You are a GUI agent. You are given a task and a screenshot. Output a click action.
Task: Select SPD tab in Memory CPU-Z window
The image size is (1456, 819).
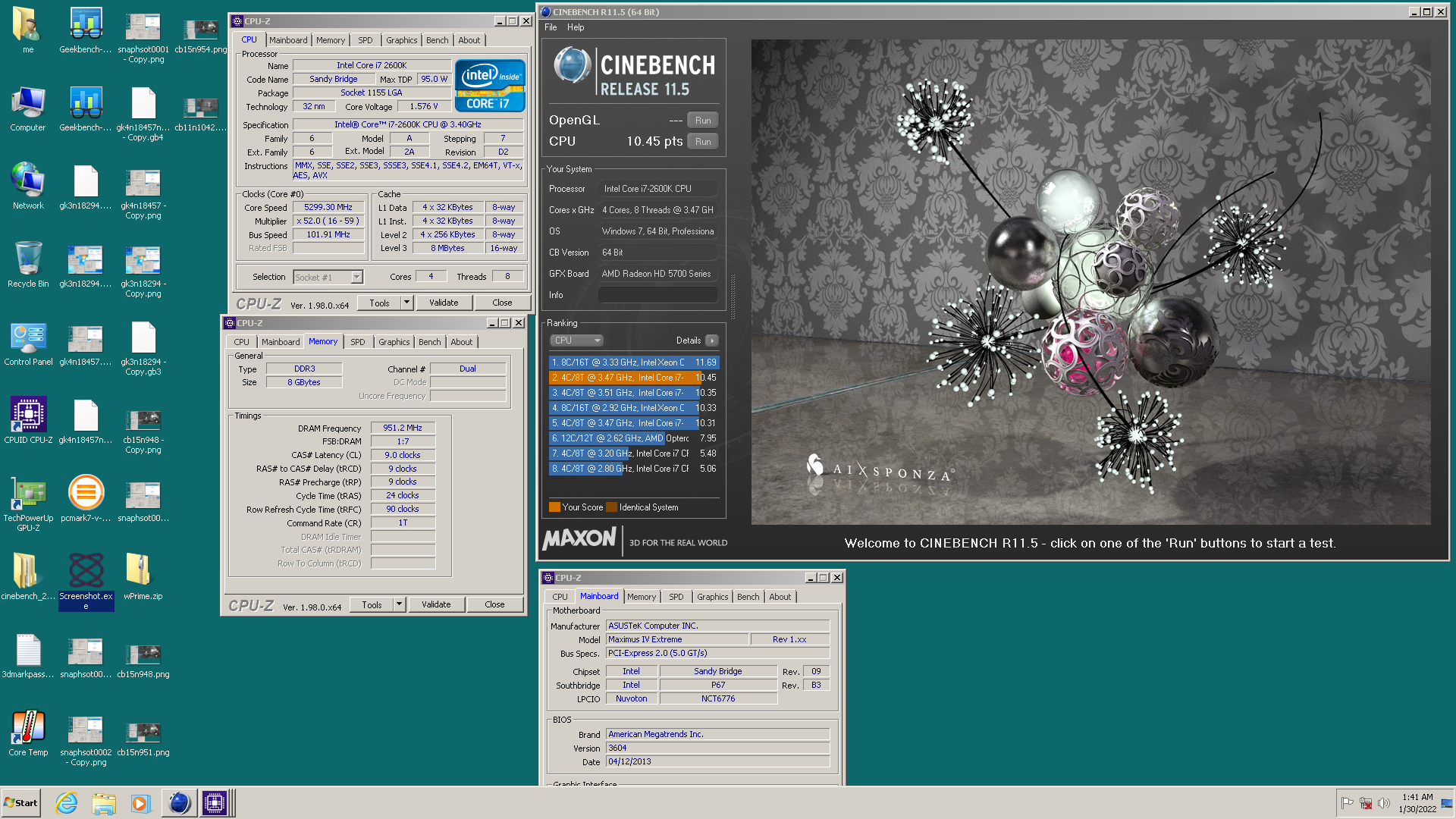point(358,342)
